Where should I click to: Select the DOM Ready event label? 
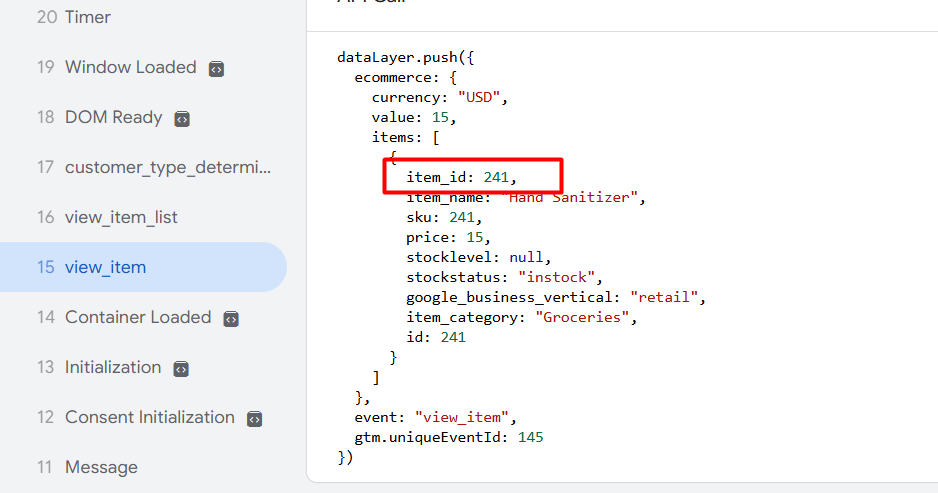(113, 117)
